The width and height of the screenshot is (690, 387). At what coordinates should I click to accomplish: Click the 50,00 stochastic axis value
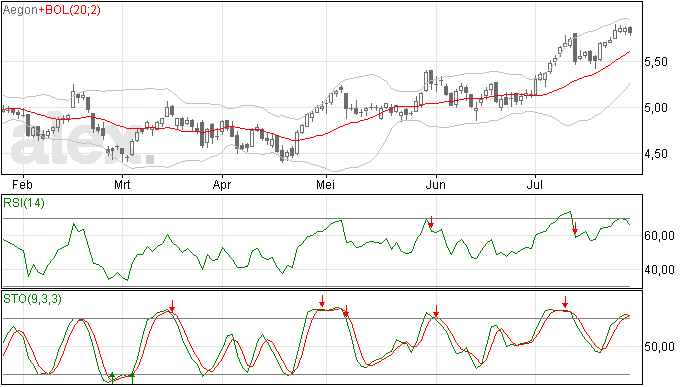(x=659, y=347)
